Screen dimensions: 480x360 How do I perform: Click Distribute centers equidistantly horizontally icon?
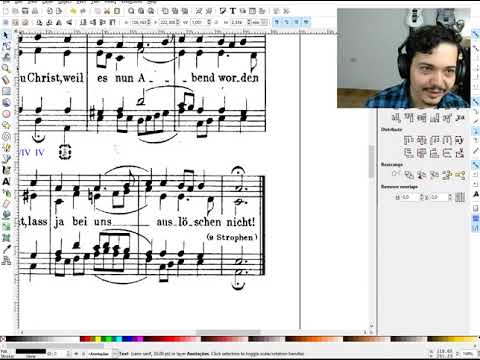click(x=421, y=140)
